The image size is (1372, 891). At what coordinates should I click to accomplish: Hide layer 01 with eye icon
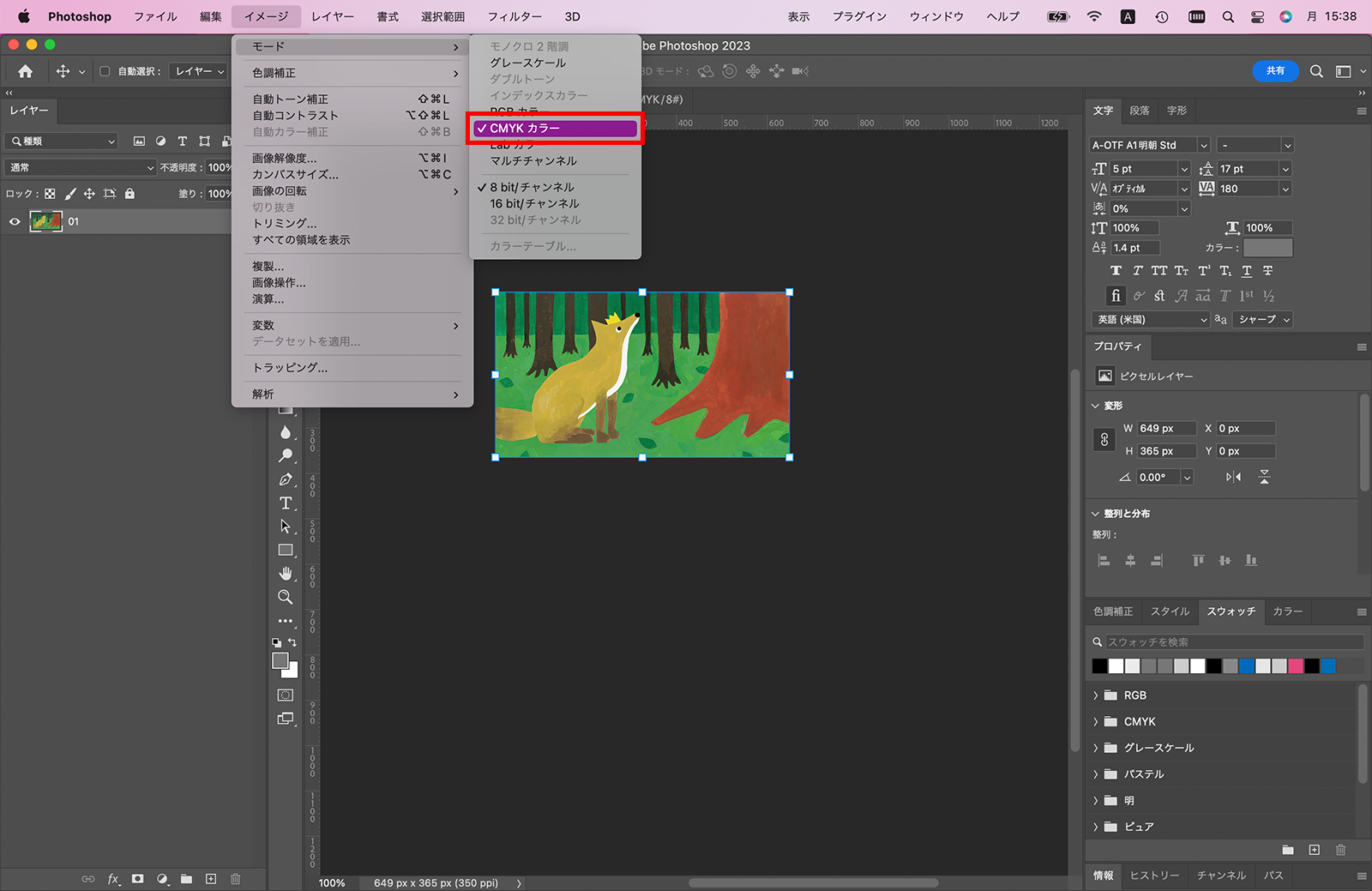(x=15, y=221)
